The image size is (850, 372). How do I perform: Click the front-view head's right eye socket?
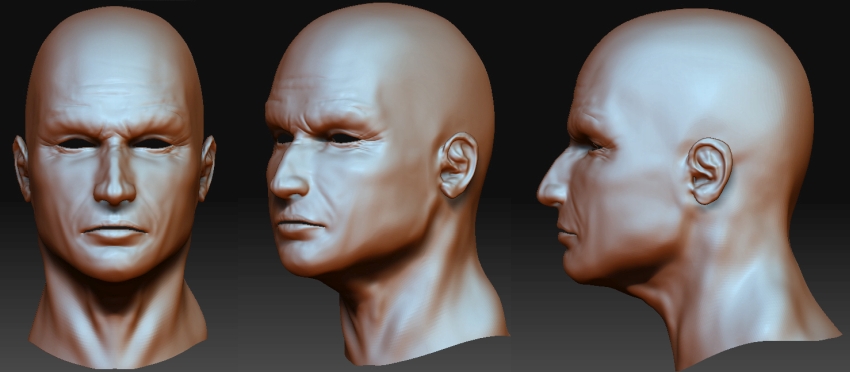click(151, 143)
